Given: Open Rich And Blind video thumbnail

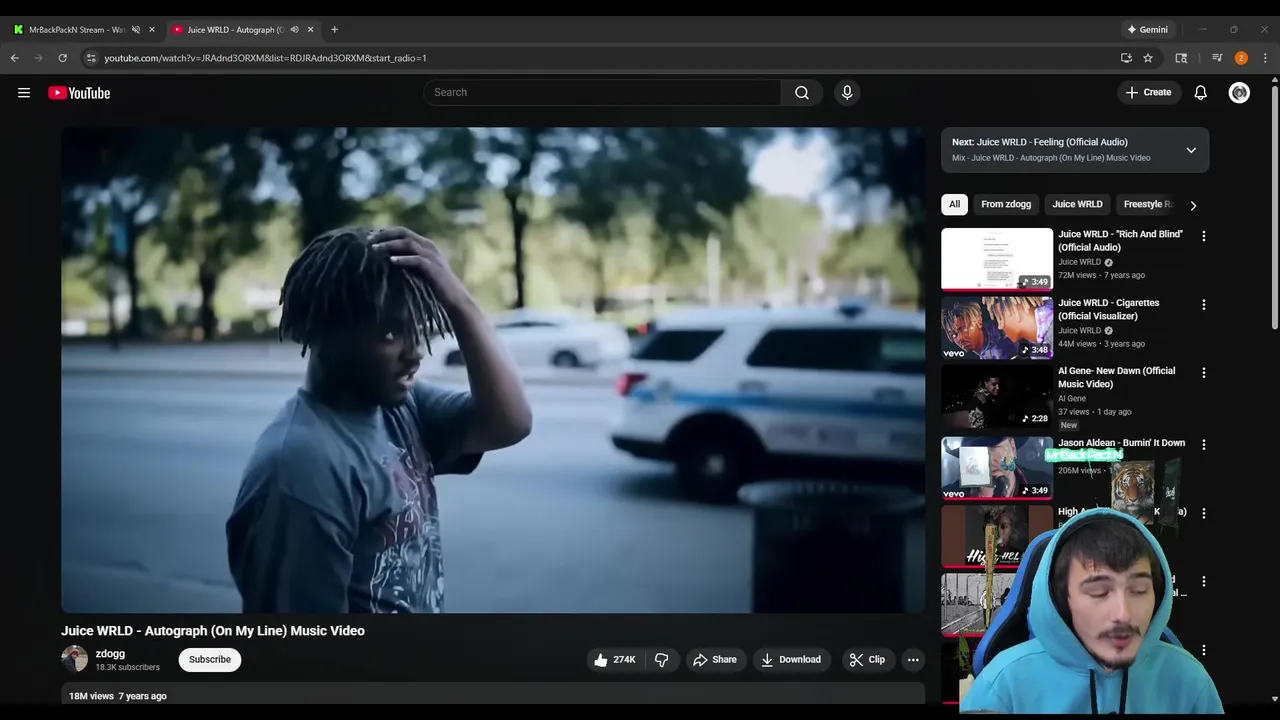Looking at the screenshot, I should 997,259.
